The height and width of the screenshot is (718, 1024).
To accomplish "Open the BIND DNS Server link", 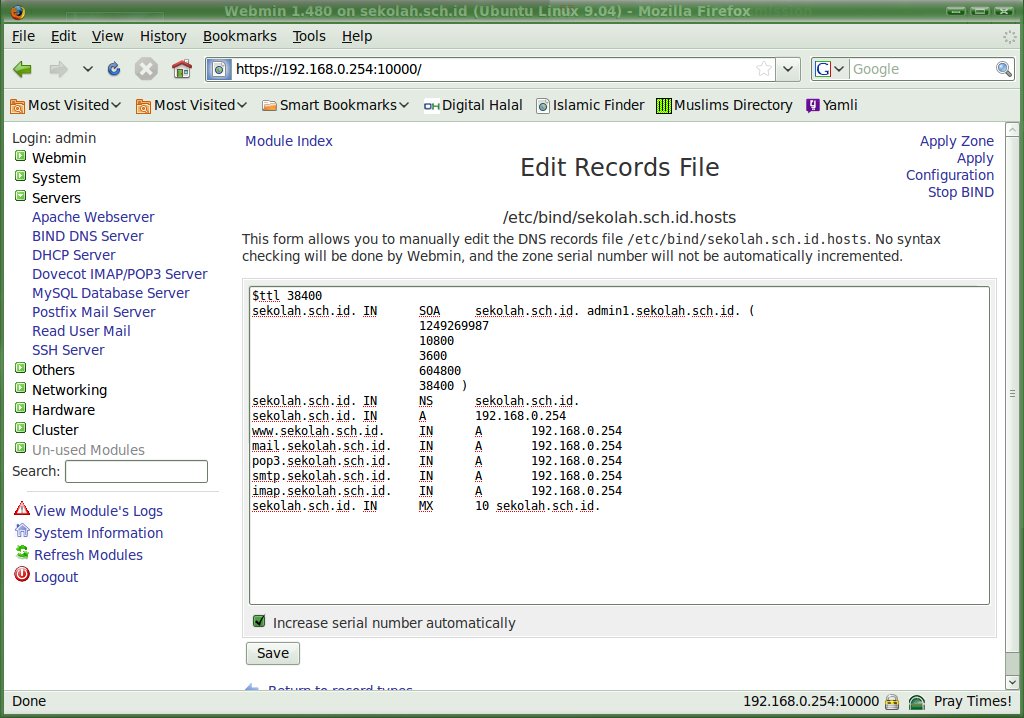I will tap(88, 236).
